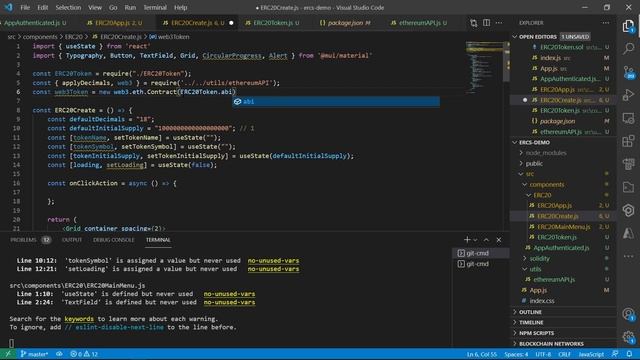
Task: Select the abi autocomplete suggestion
Action: [336, 102]
